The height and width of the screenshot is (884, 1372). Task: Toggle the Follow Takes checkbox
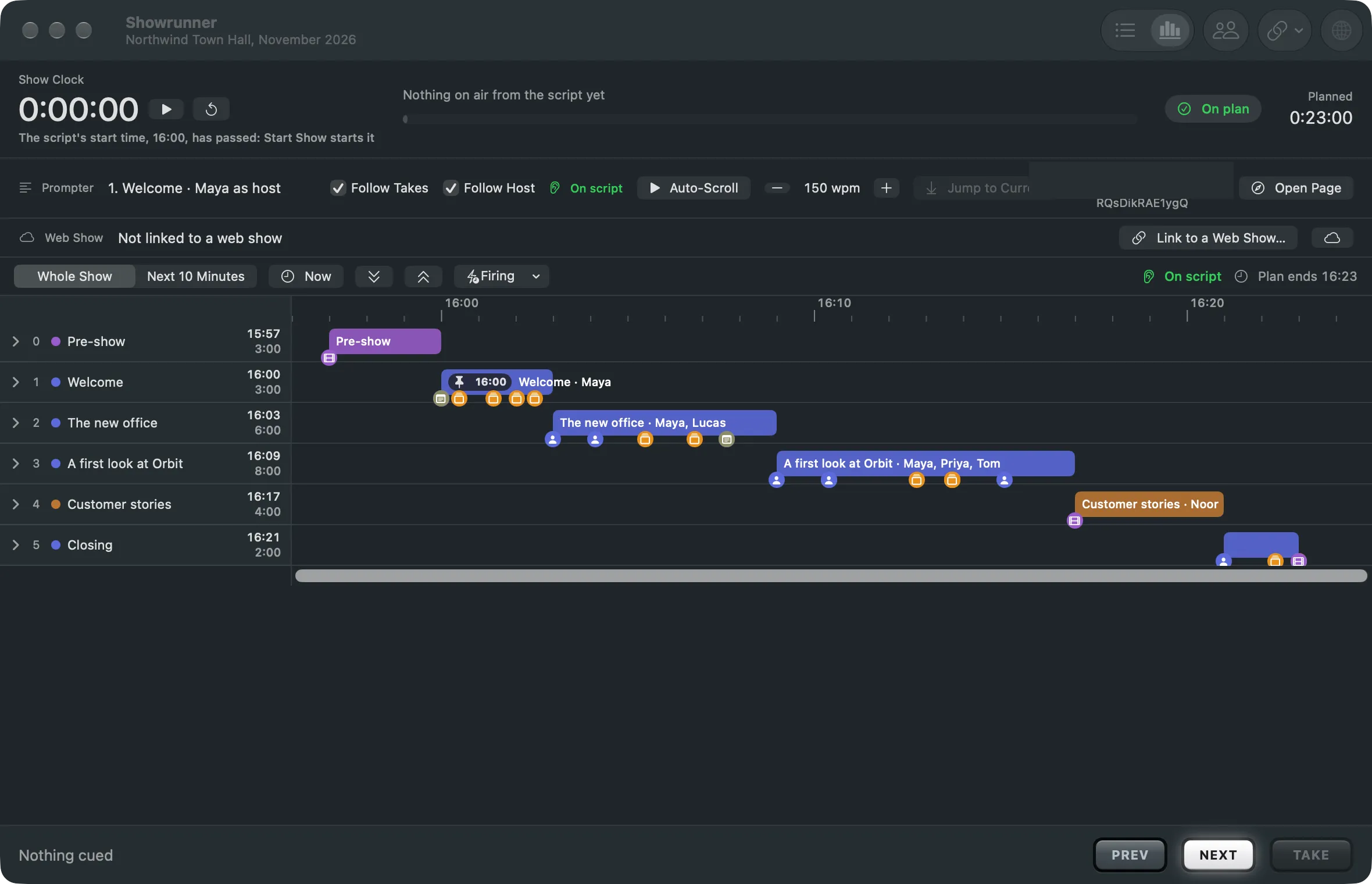click(338, 188)
